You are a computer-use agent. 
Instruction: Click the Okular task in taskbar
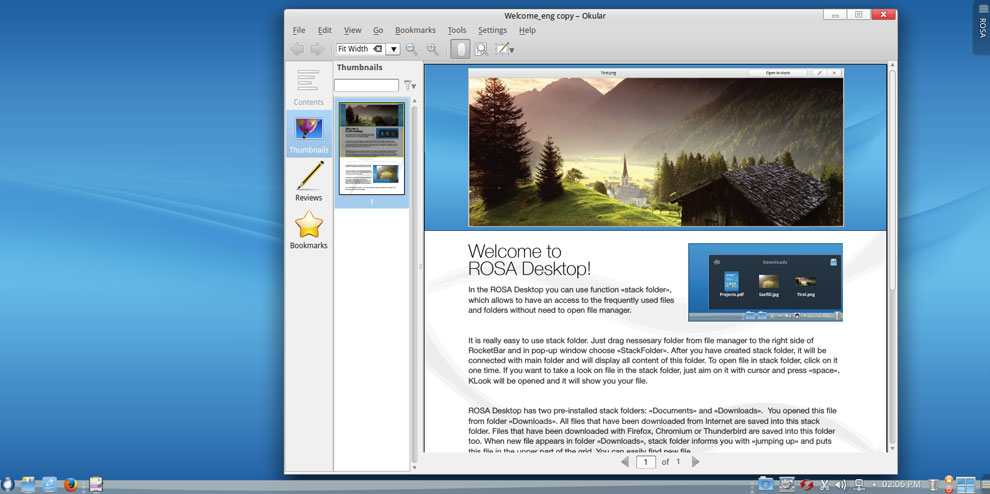click(96, 485)
